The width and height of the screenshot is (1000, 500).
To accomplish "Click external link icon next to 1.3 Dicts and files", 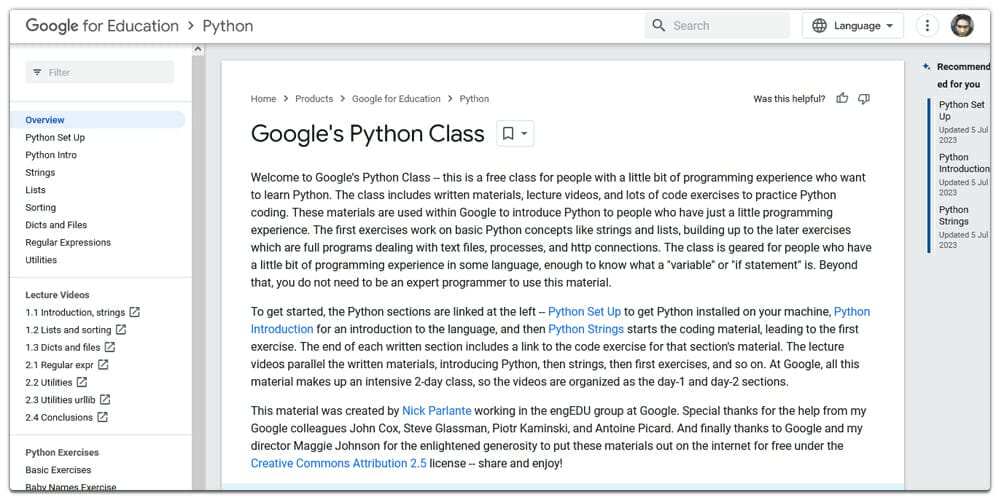I will 110,347.
